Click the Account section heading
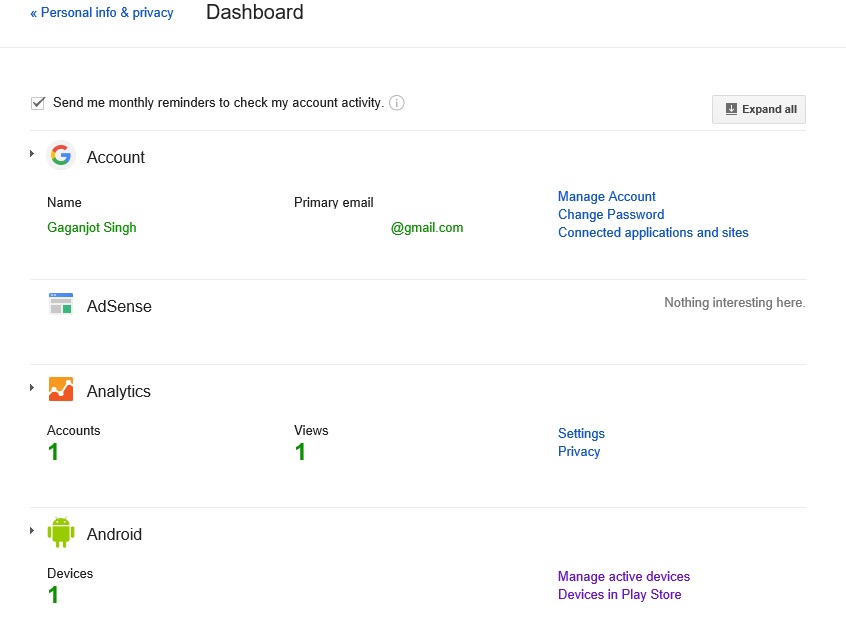The image size is (846, 620). [116, 157]
